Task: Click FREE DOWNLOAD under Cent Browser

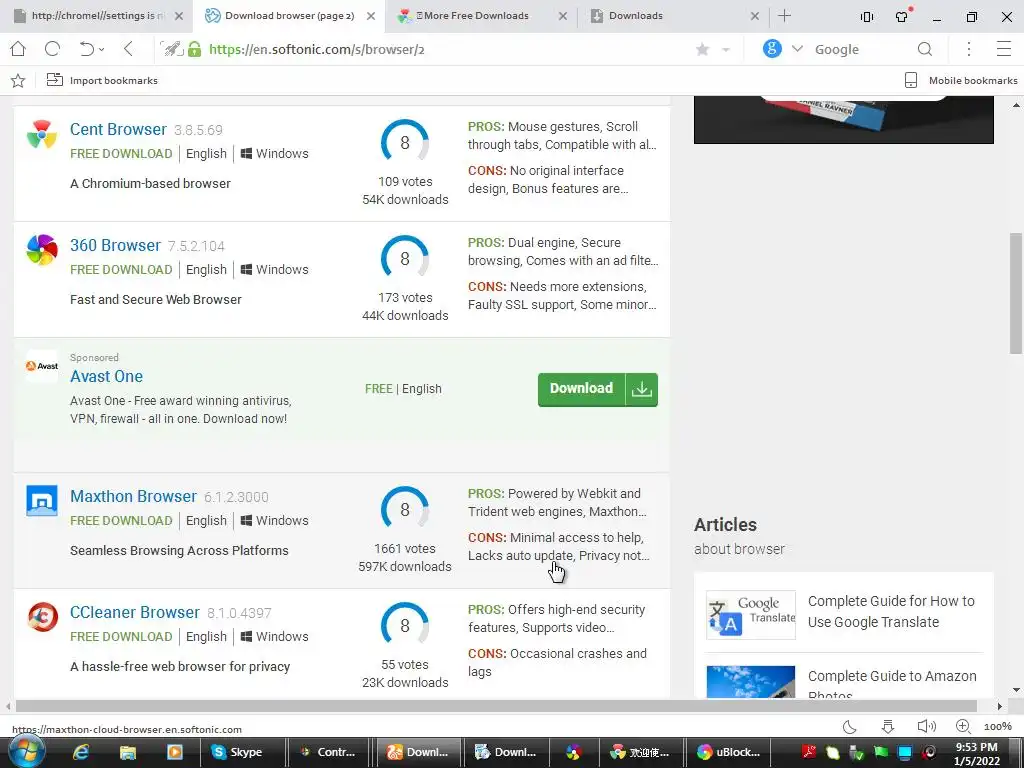Action: pyautogui.click(x=121, y=153)
